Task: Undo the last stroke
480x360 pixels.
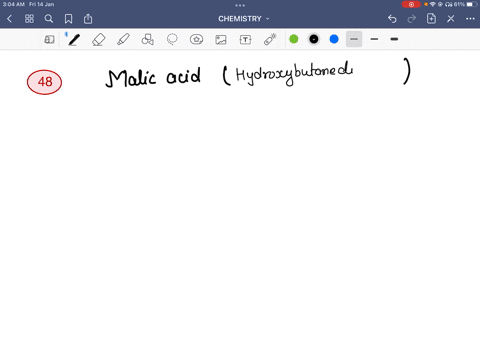Action: [392, 19]
